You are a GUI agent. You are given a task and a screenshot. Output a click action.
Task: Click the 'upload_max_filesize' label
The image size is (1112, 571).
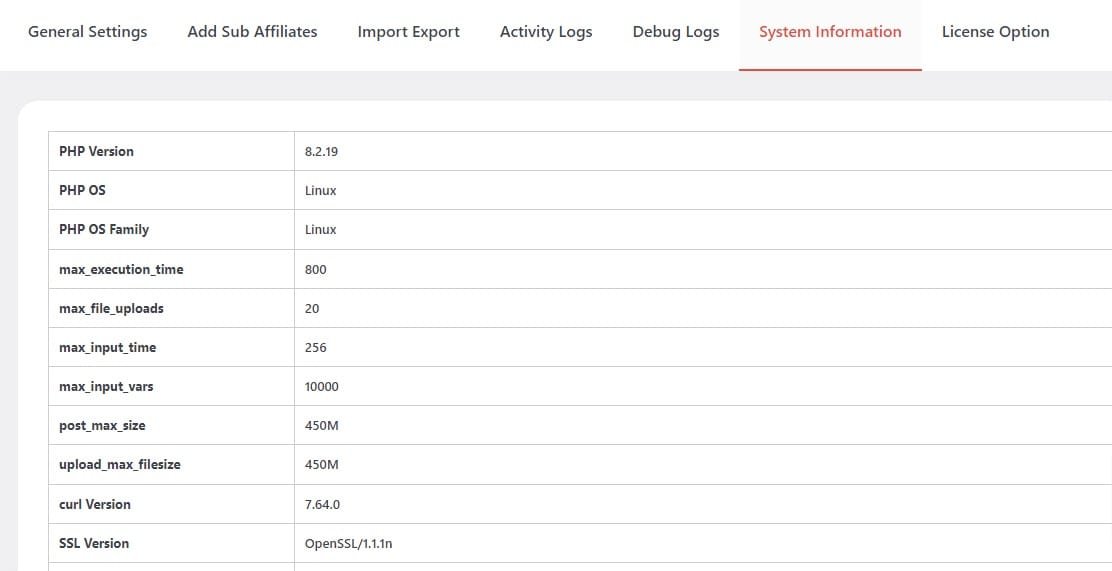(120, 465)
